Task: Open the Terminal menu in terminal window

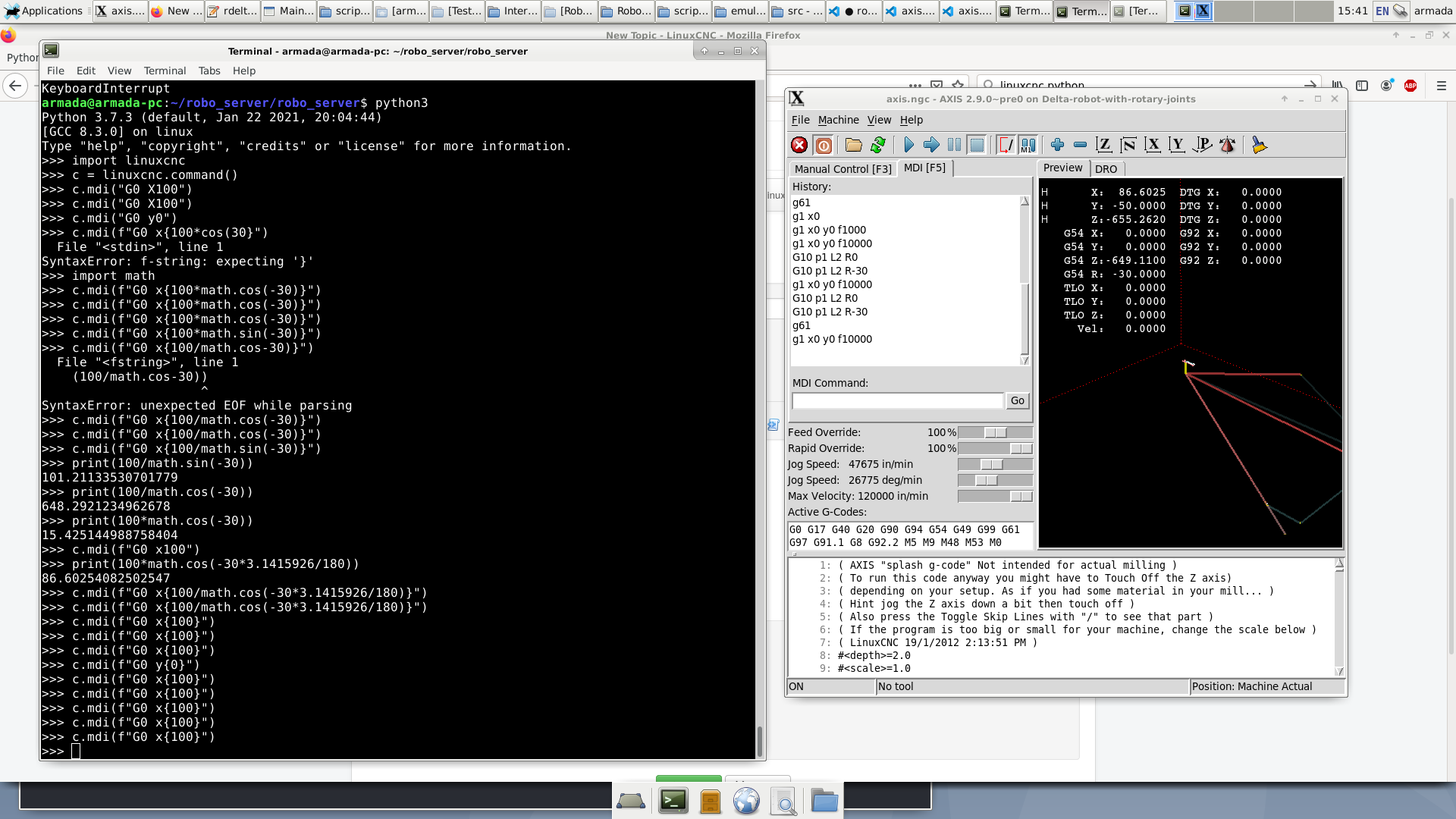Action: pyautogui.click(x=165, y=71)
